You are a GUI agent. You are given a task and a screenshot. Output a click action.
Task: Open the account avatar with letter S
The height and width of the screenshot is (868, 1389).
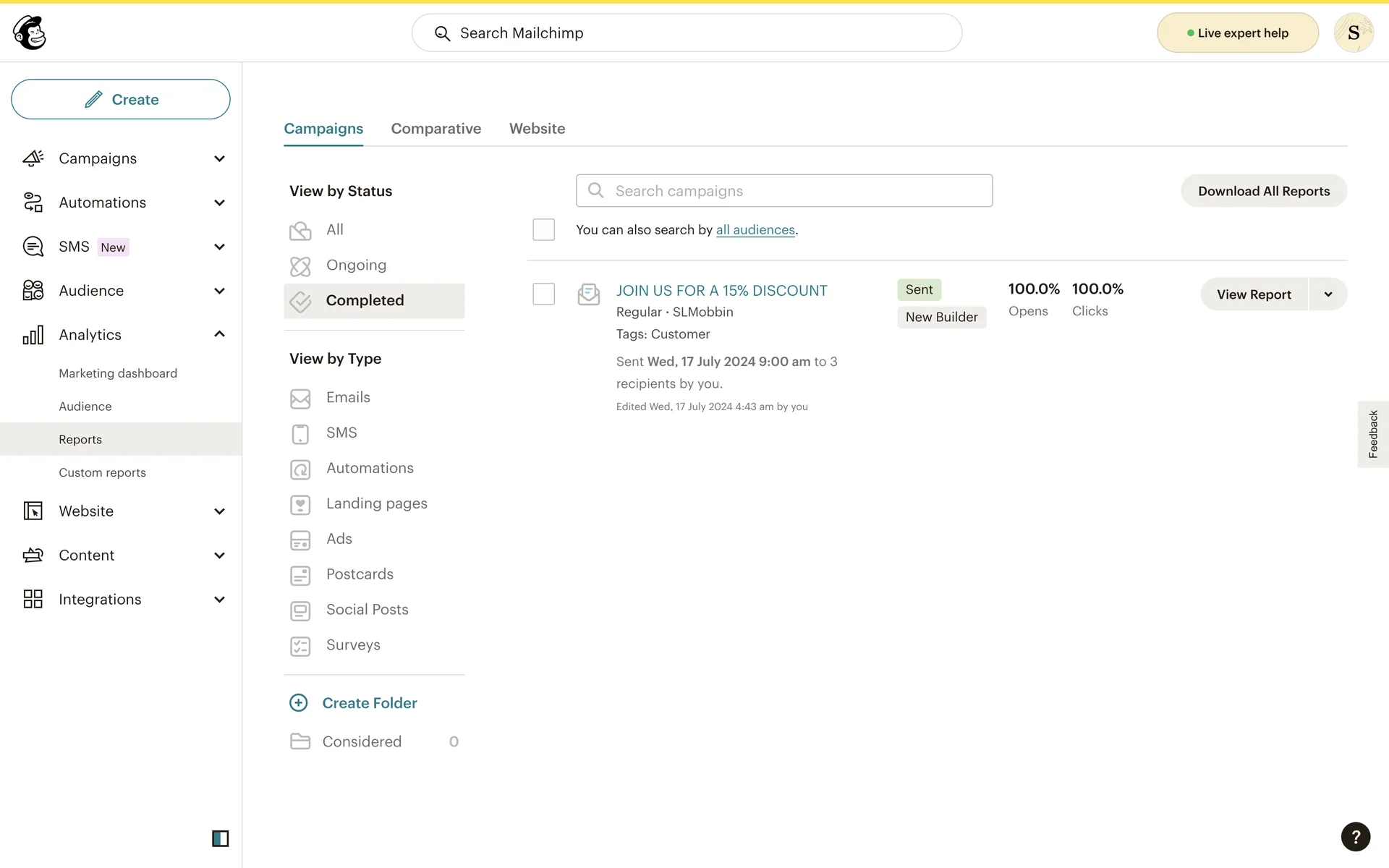1353,33
